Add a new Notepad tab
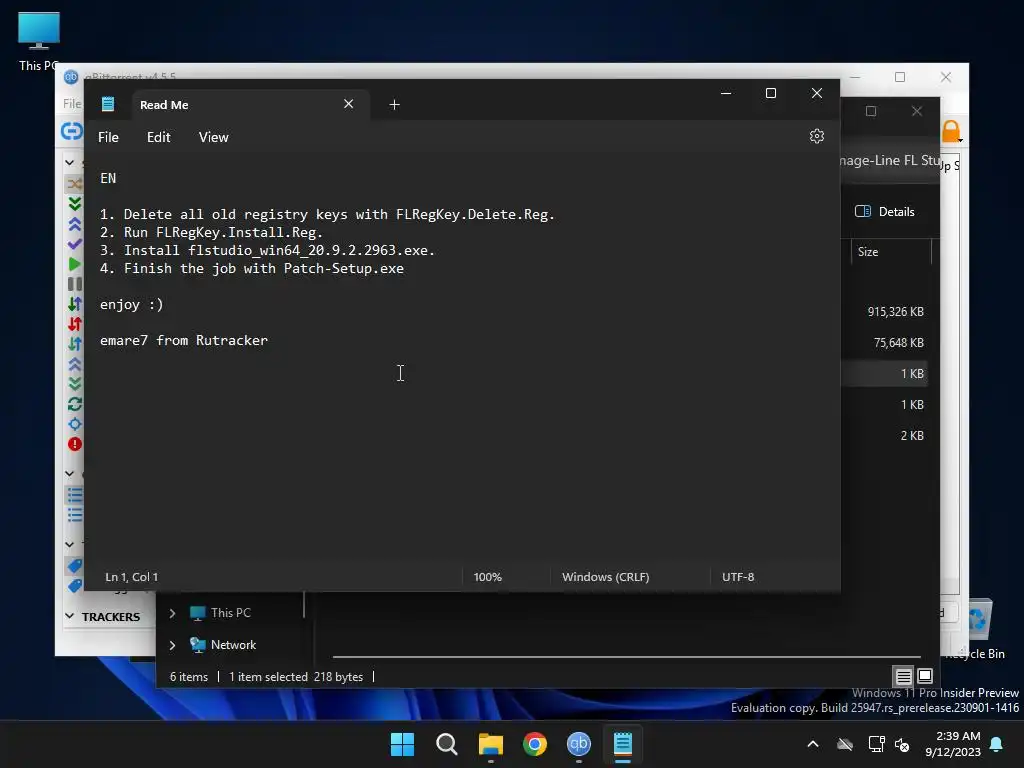 (x=394, y=104)
